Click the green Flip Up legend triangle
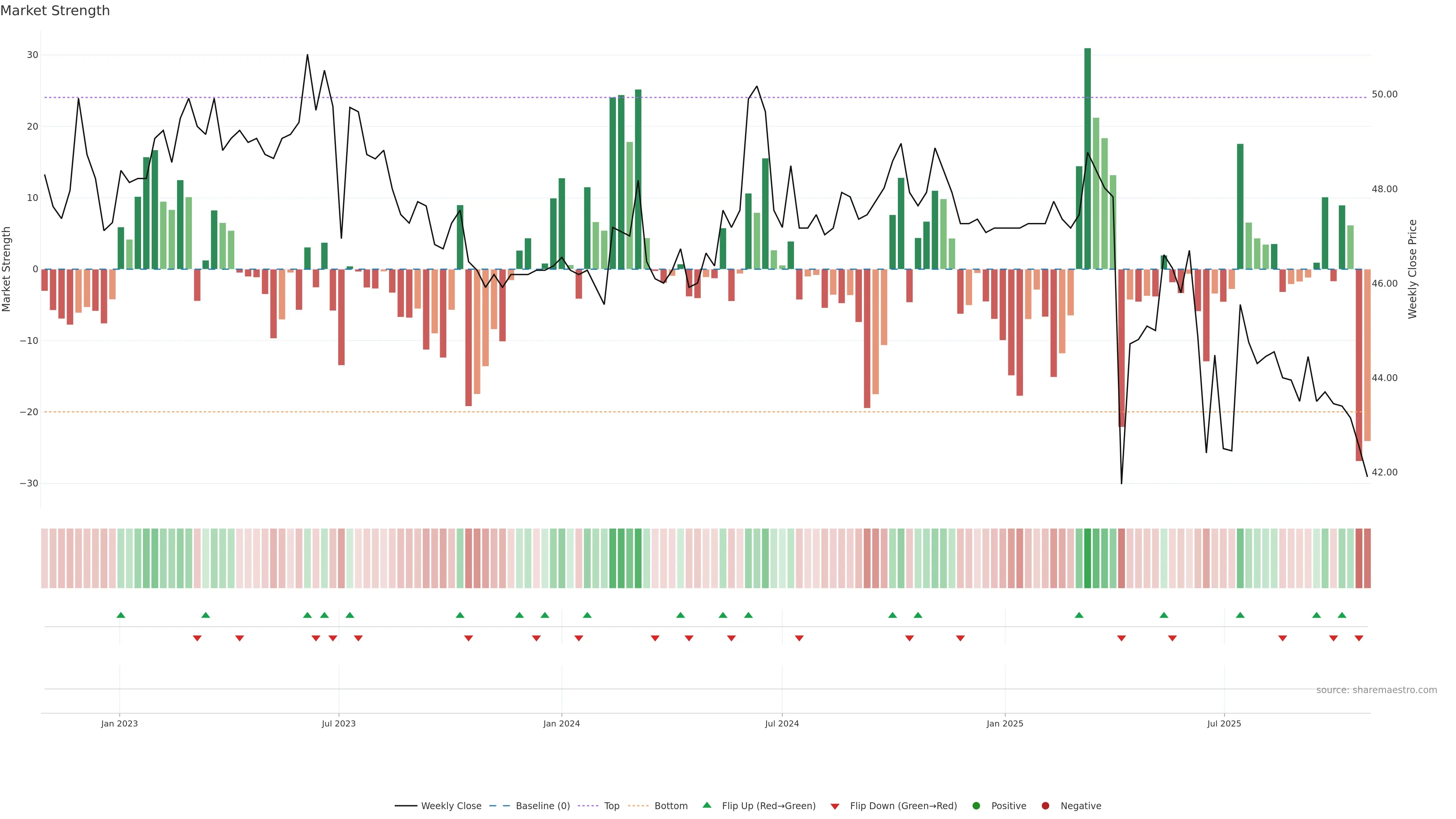The image size is (1456, 819). 706,805
